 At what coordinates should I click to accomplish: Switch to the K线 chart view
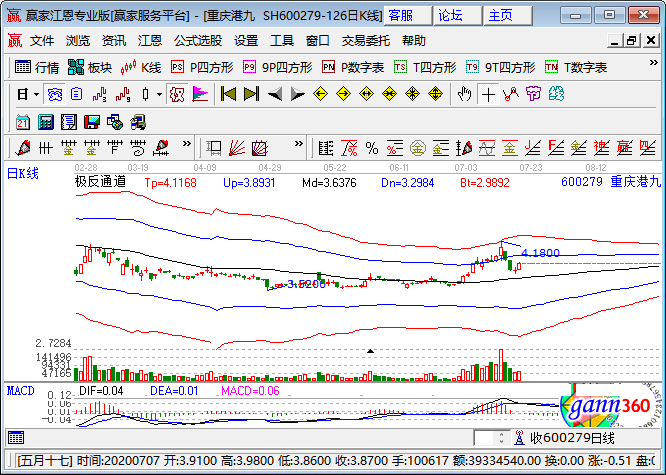[141, 67]
